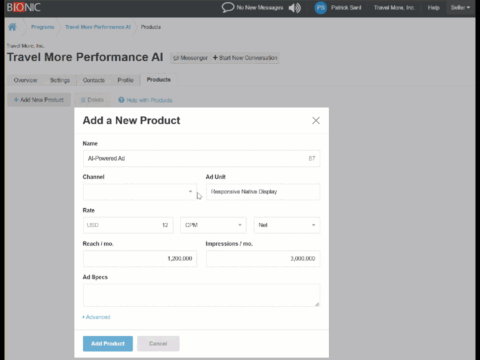Expand the Advanced section
480x360 pixels.
click(x=96, y=317)
